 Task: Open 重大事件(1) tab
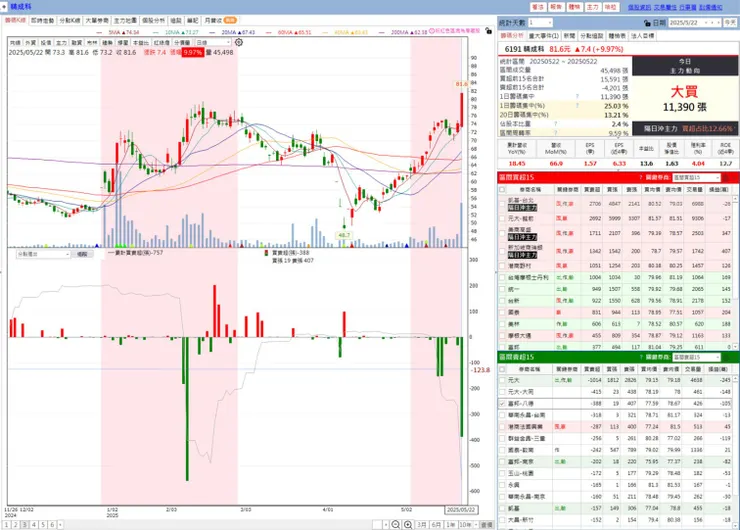tap(544, 36)
